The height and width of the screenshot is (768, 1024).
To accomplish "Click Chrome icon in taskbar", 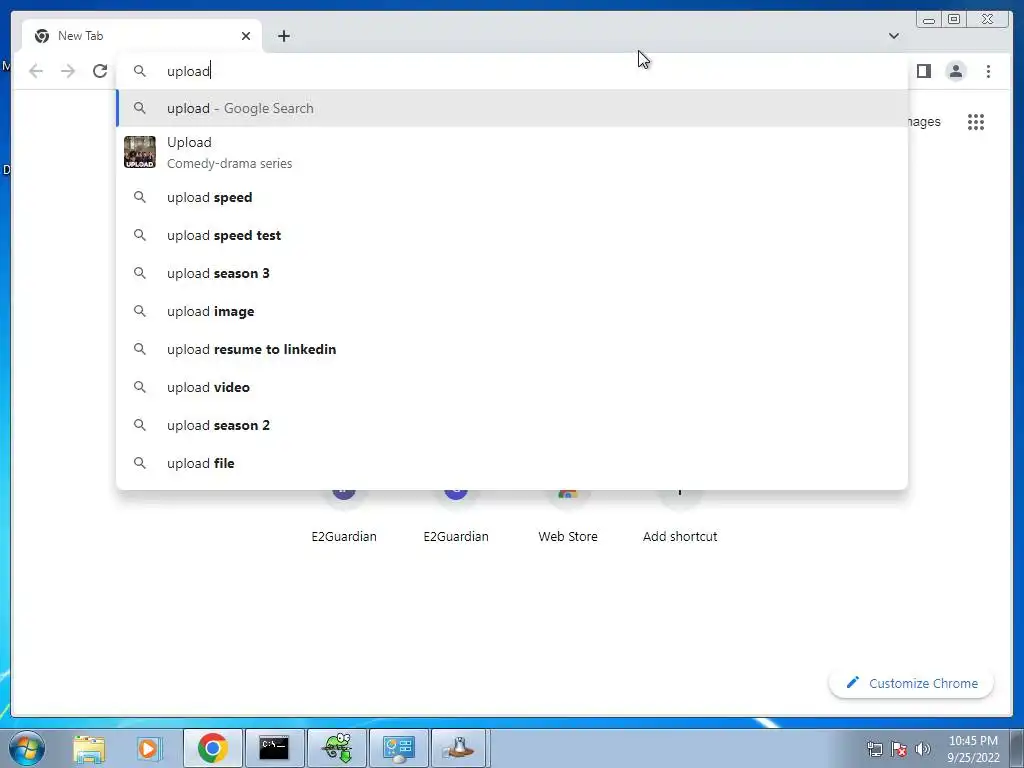I will click(x=212, y=748).
